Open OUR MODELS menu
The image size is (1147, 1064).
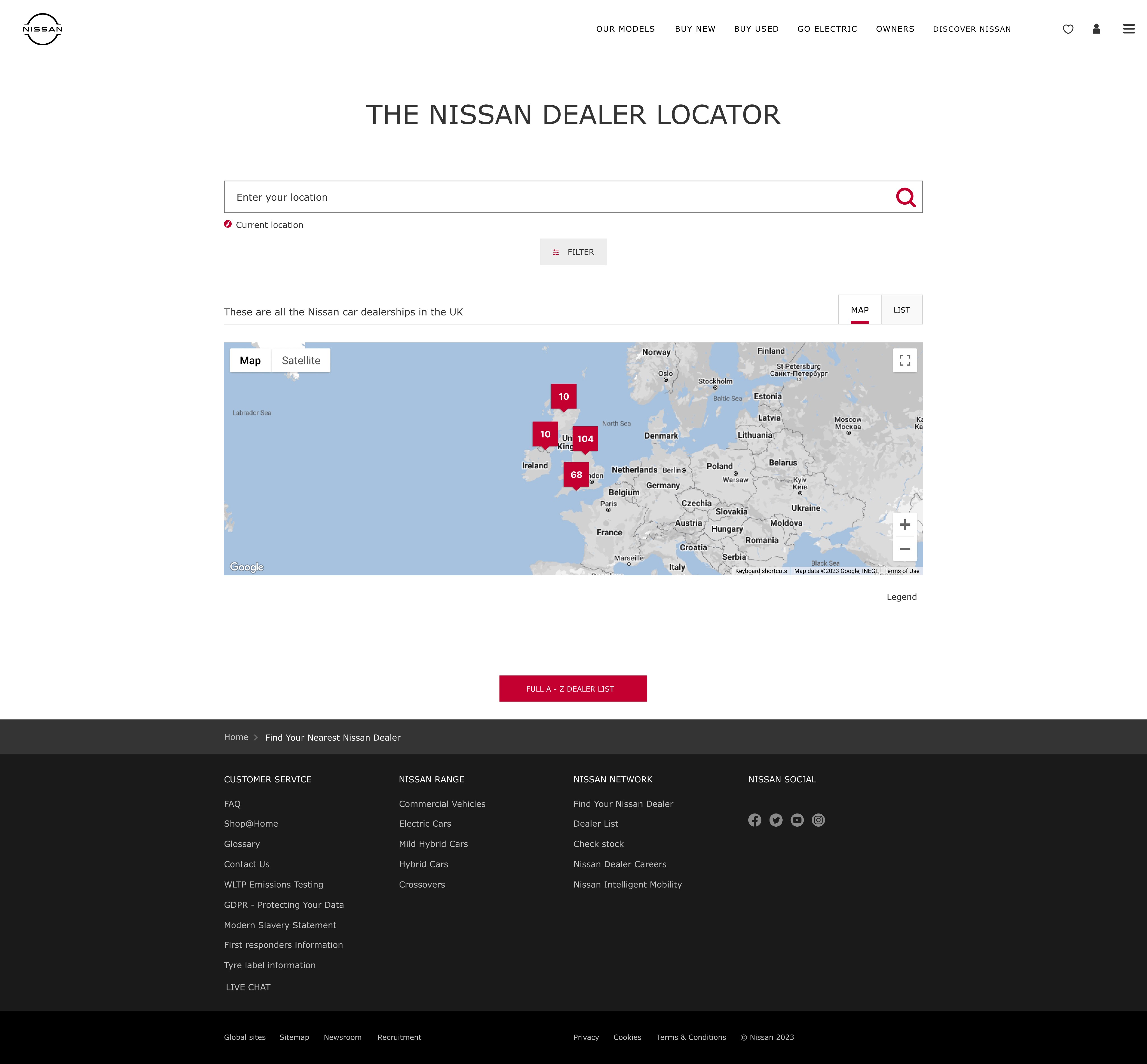coord(625,29)
